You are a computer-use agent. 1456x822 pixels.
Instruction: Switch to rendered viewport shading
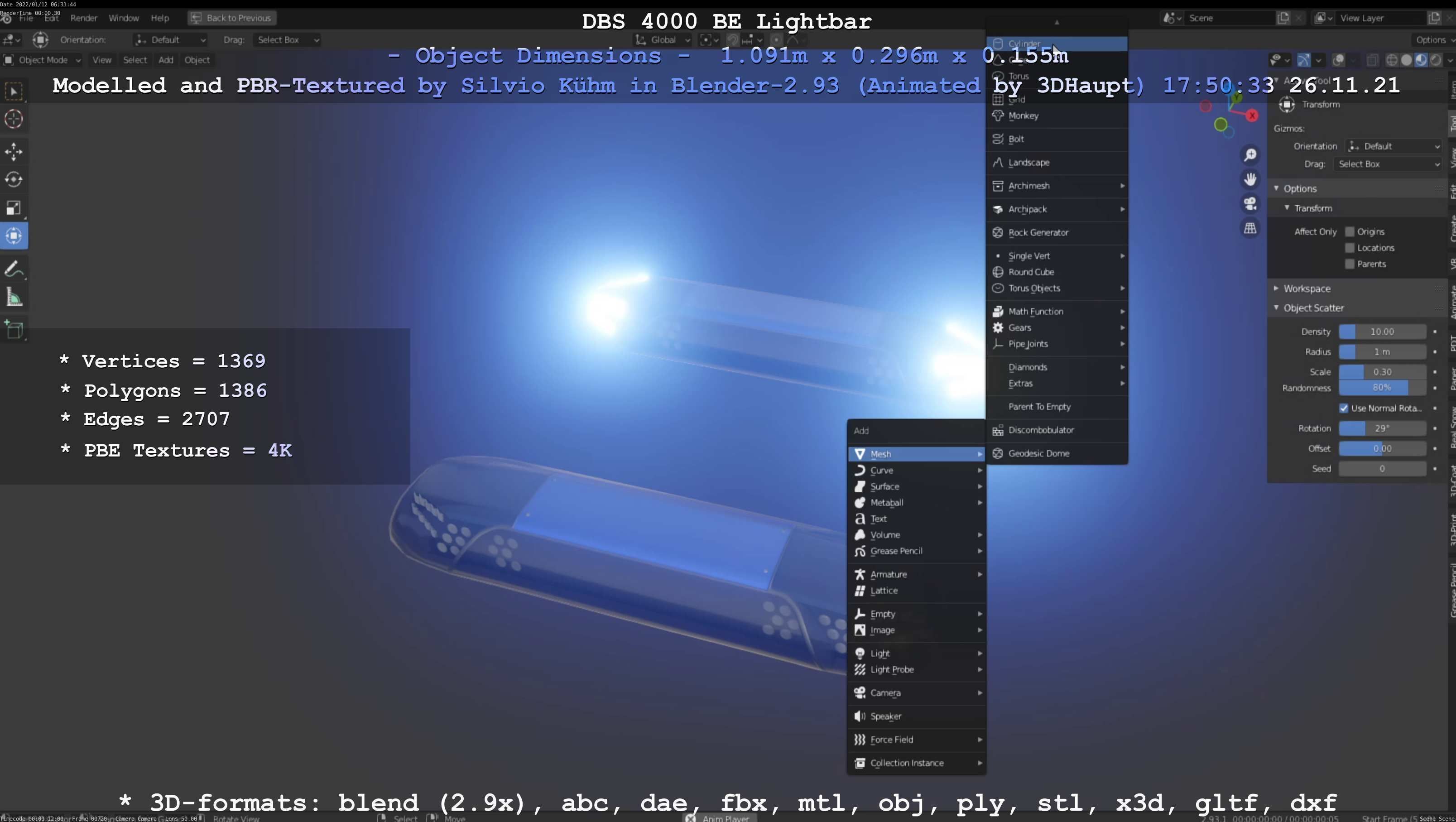click(x=1436, y=60)
